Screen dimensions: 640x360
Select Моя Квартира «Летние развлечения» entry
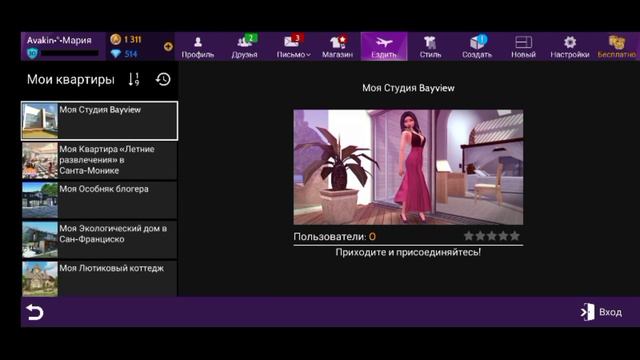pos(100,160)
